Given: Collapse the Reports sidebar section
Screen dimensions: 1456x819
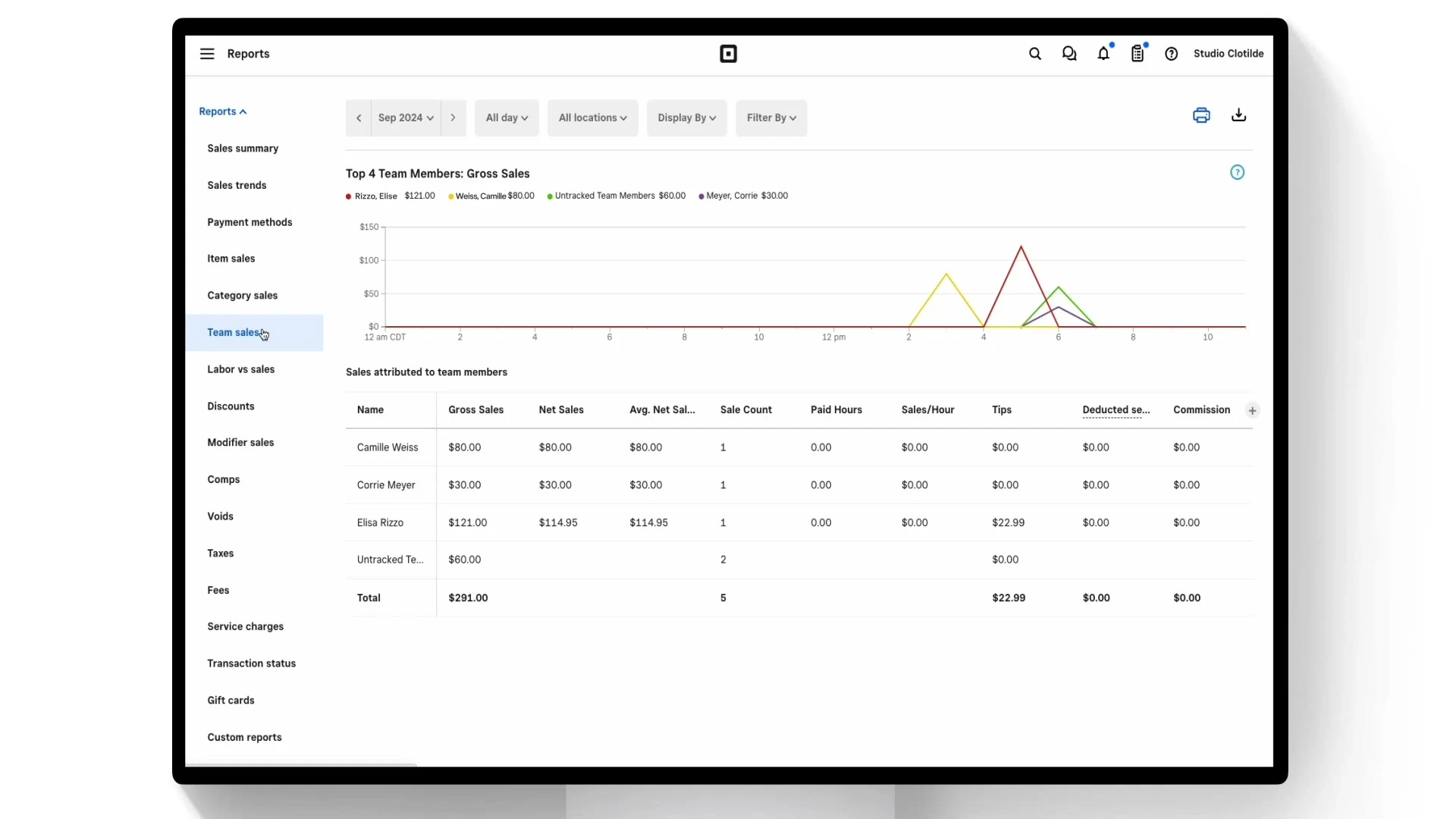Looking at the screenshot, I should 223,111.
